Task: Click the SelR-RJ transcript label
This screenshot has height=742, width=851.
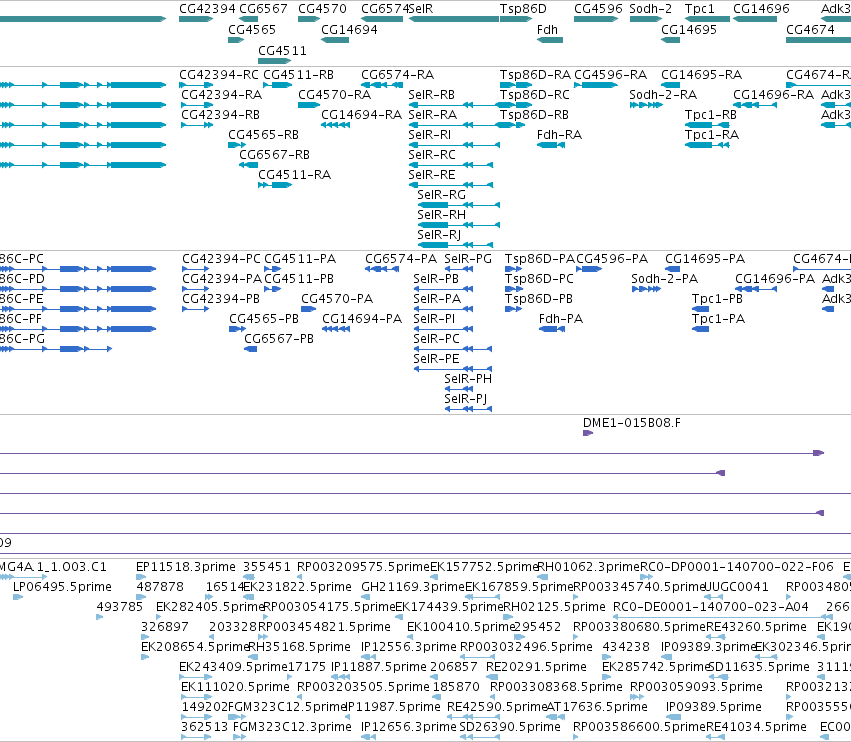Action: coord(439,234)
